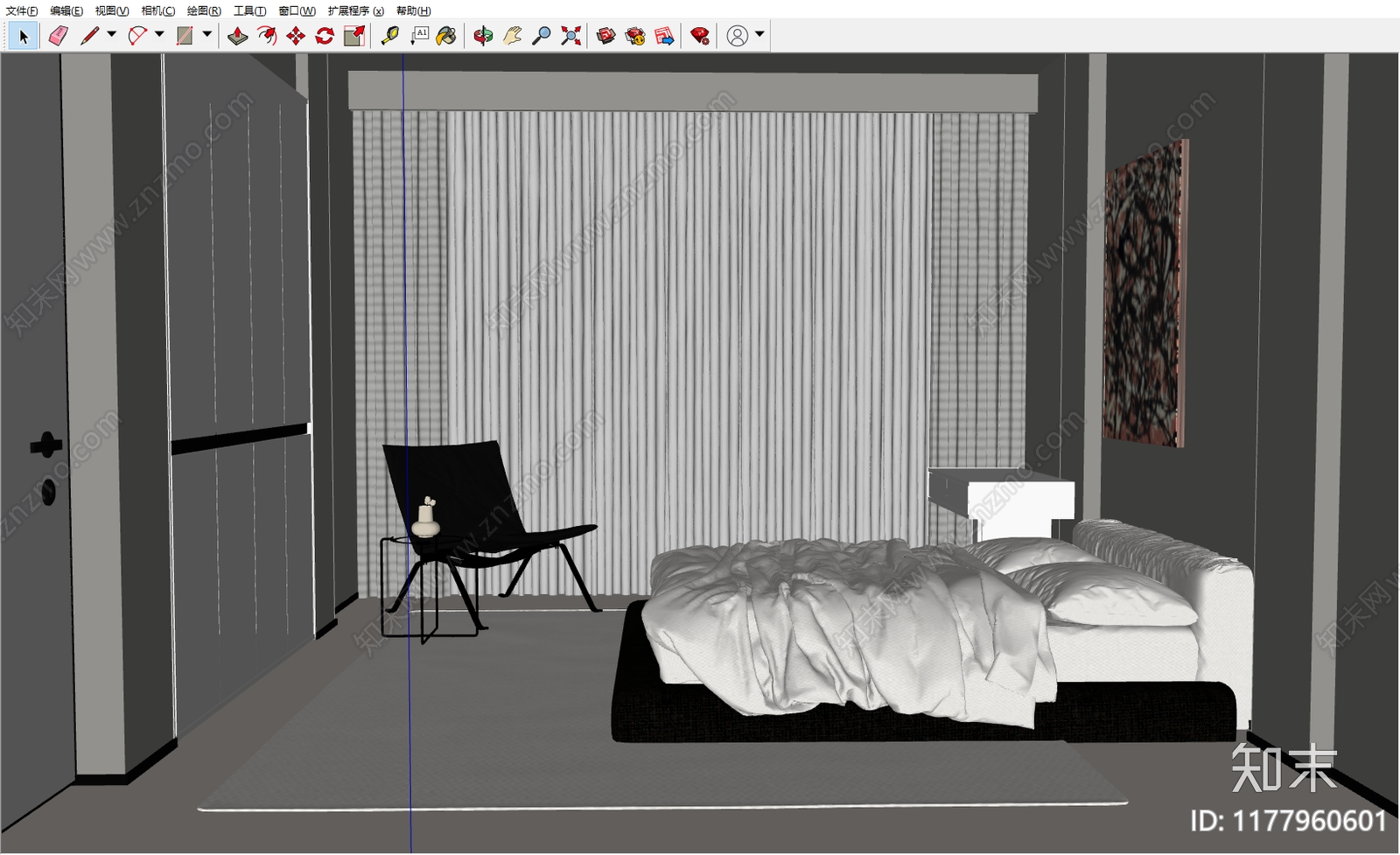
Task: Open the Rectangle shape tool dropdown arrow
Action: point(207,35)
